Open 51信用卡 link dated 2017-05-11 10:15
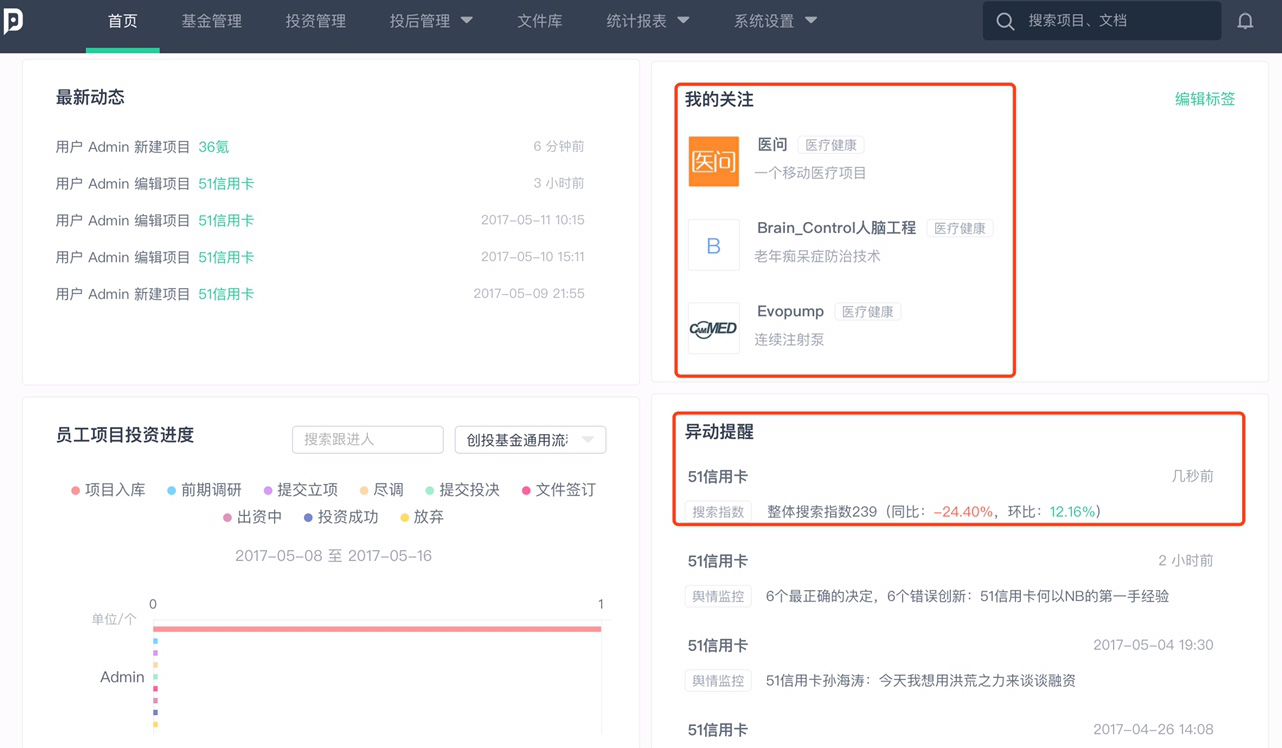Viewport: 1282px width, 748px height. pyautogui.click(x=226, y=220)
